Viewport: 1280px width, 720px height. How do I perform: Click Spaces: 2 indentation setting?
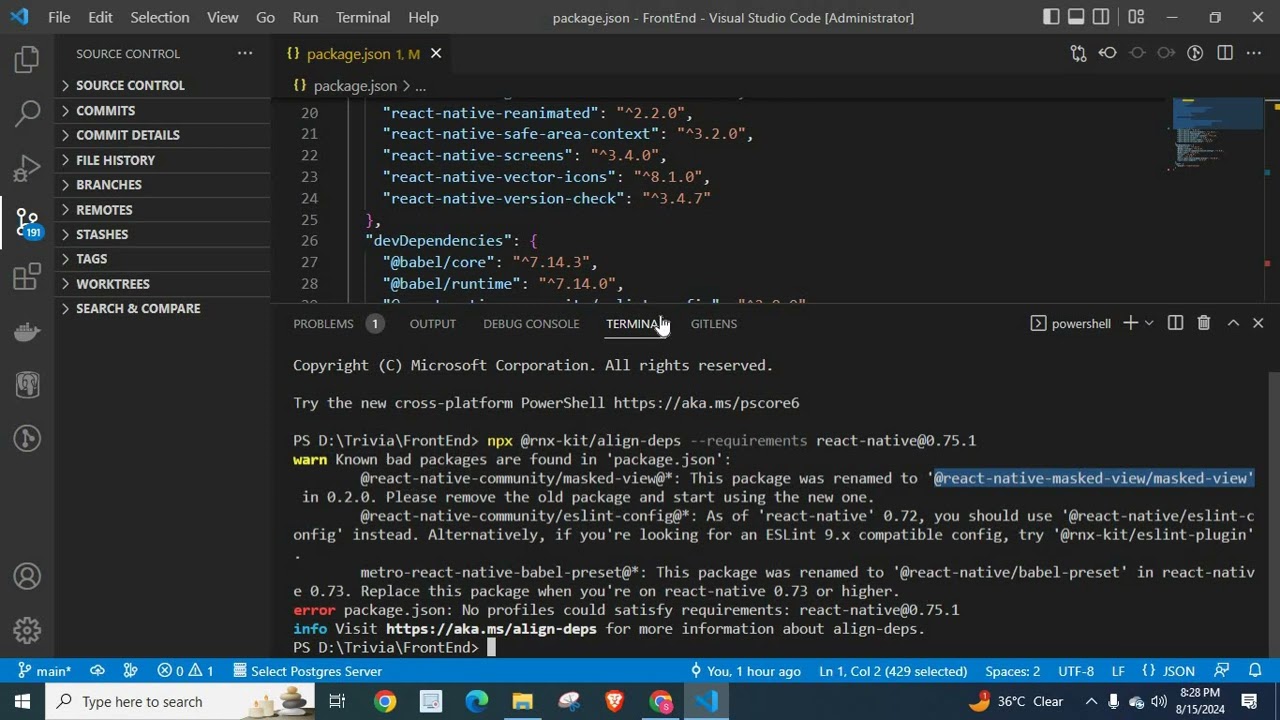pos(1012,671)
